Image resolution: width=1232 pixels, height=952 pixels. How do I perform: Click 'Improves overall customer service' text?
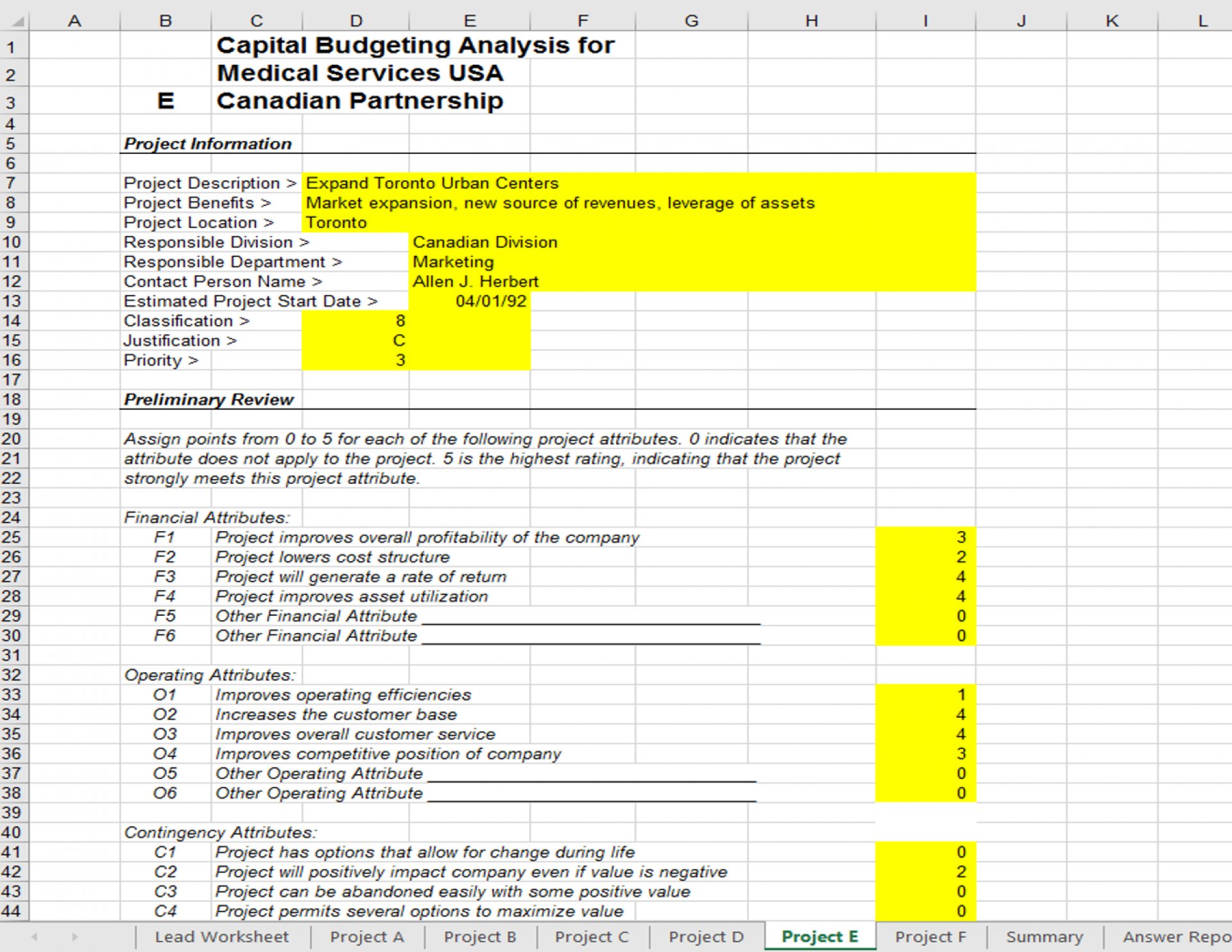tap(355, 734)
